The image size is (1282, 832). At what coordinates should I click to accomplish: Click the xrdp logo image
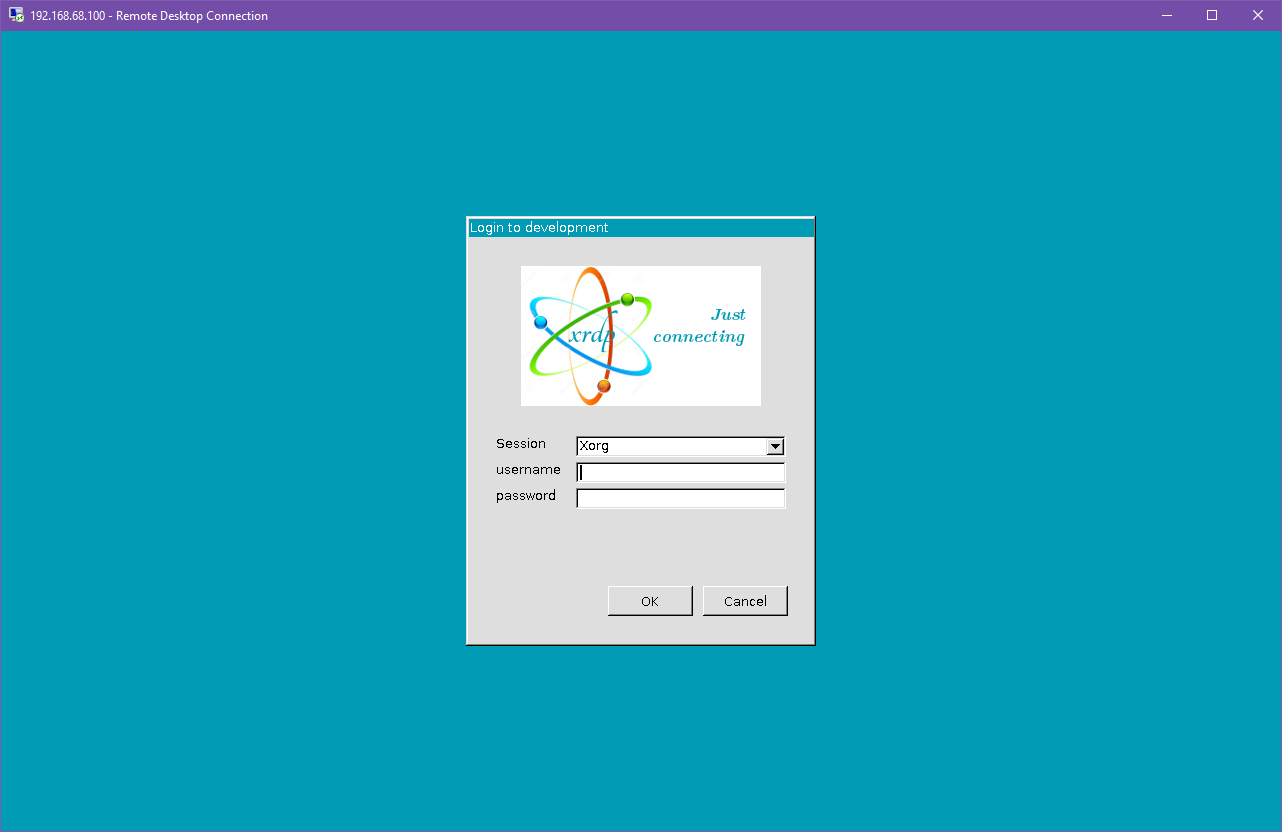pos(641,336)
